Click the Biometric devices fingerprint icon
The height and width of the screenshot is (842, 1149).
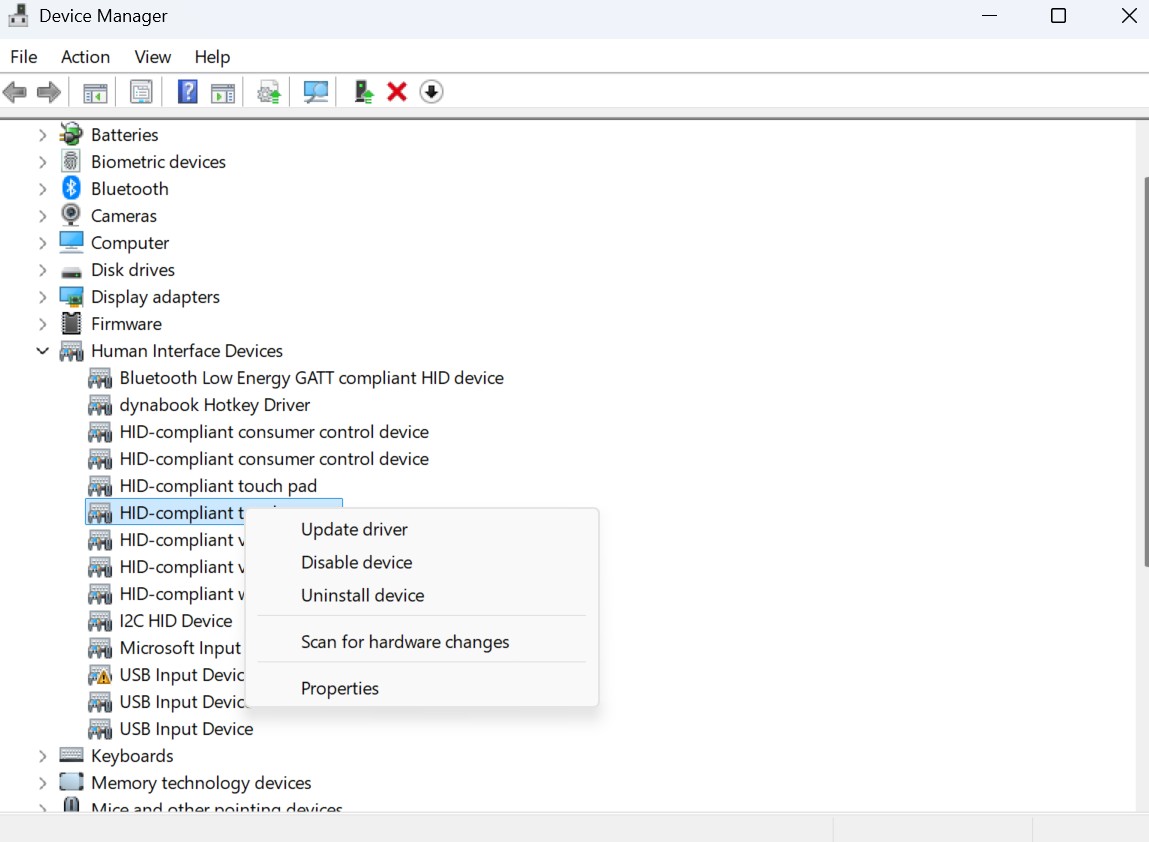[71, 161]
